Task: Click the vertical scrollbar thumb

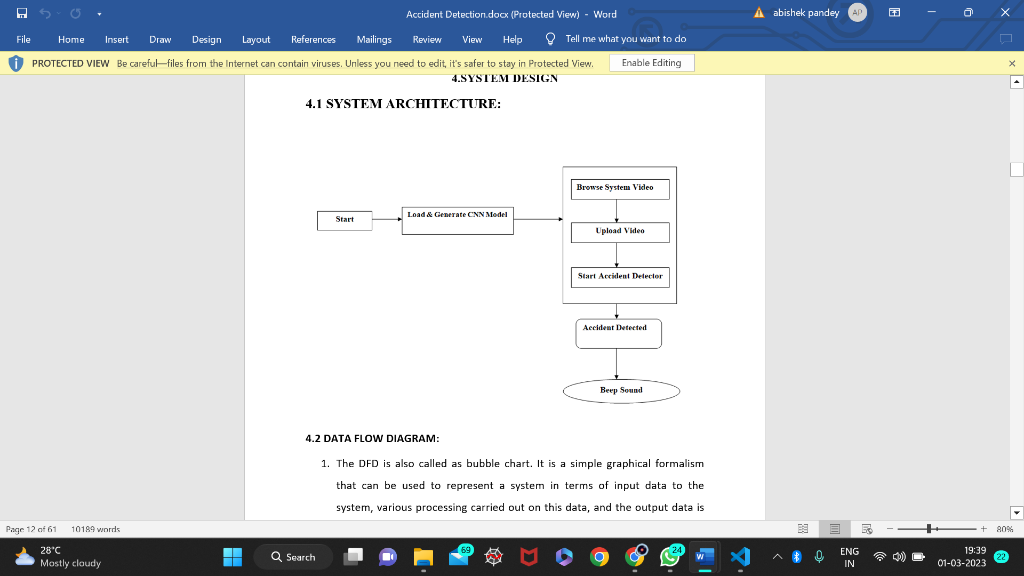Action: pos(1016,169)
